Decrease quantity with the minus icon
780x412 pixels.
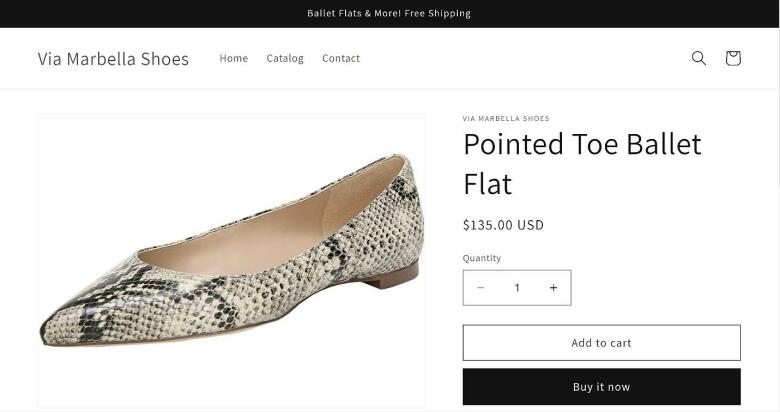click(x=481, y=288)
